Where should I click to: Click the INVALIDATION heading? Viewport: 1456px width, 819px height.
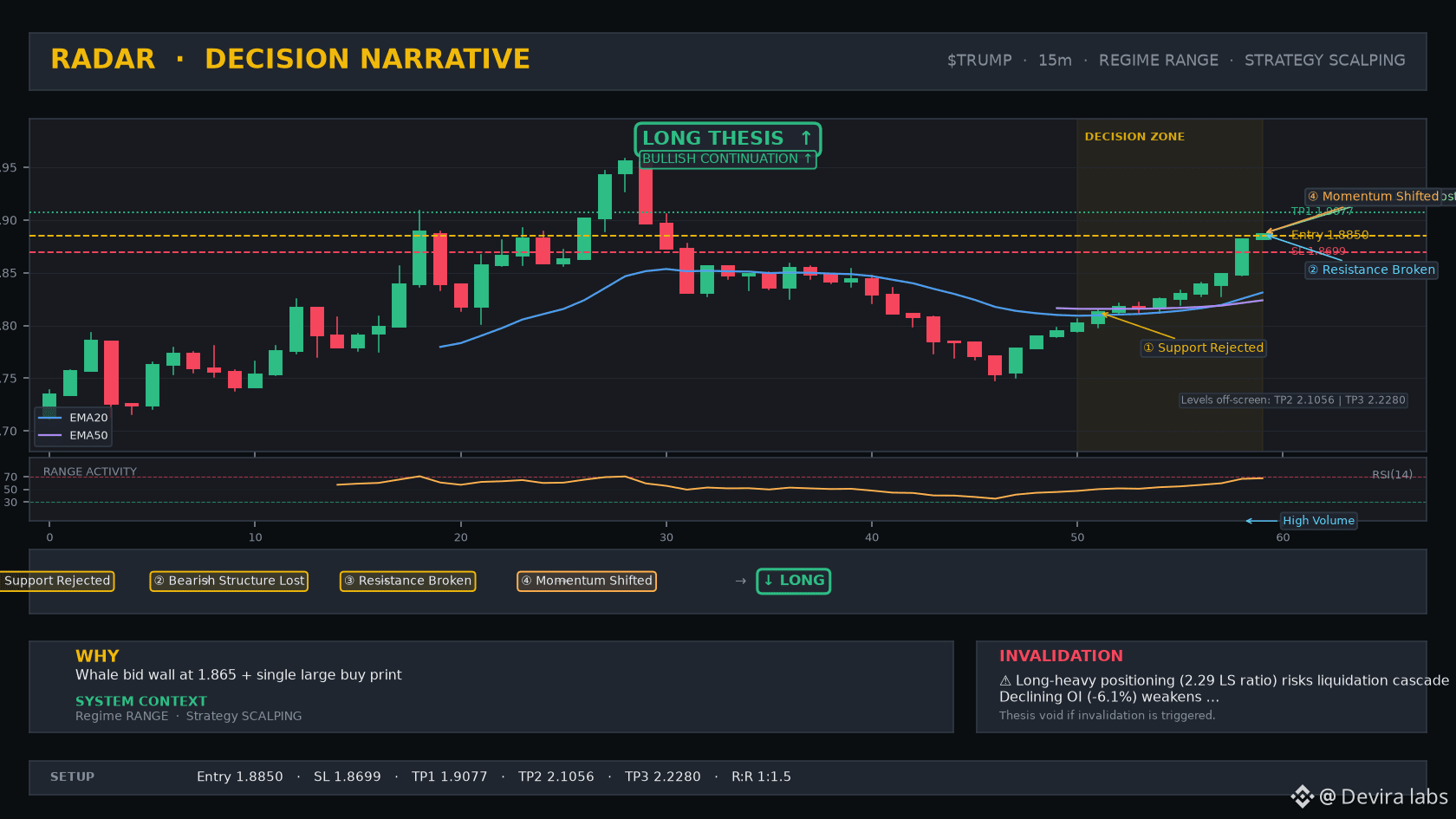click(1061, 656)
